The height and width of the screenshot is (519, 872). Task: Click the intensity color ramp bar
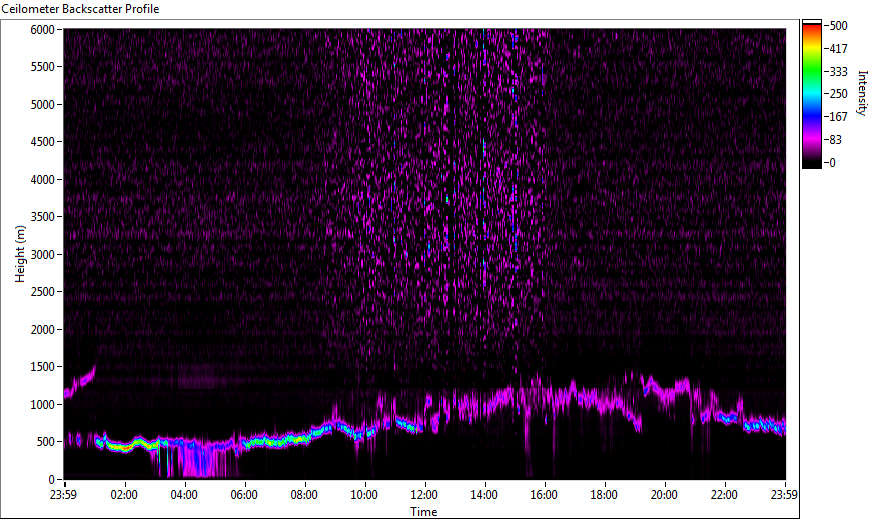pyautogui.click(x=811, y=94)
